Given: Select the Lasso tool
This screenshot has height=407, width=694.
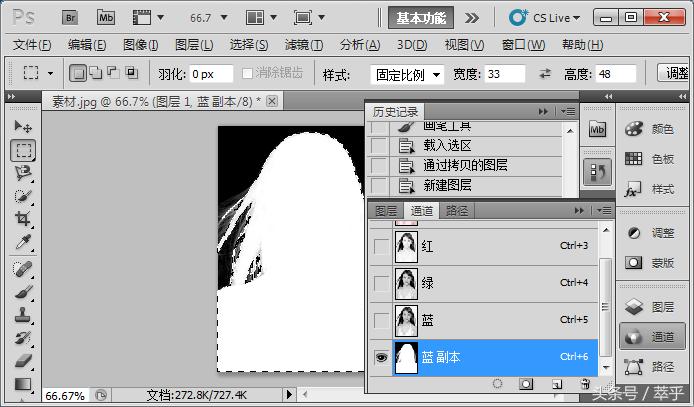Looking at the screenshot, I should click(23, 173).
